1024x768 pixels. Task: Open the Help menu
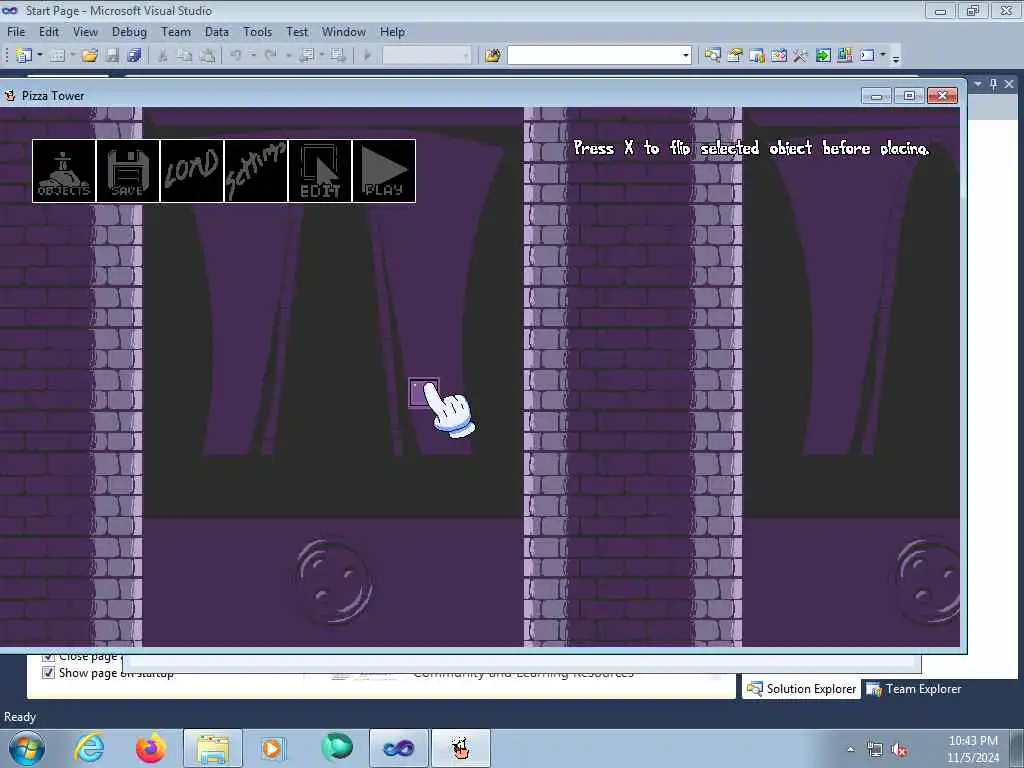tap(392, 31)
